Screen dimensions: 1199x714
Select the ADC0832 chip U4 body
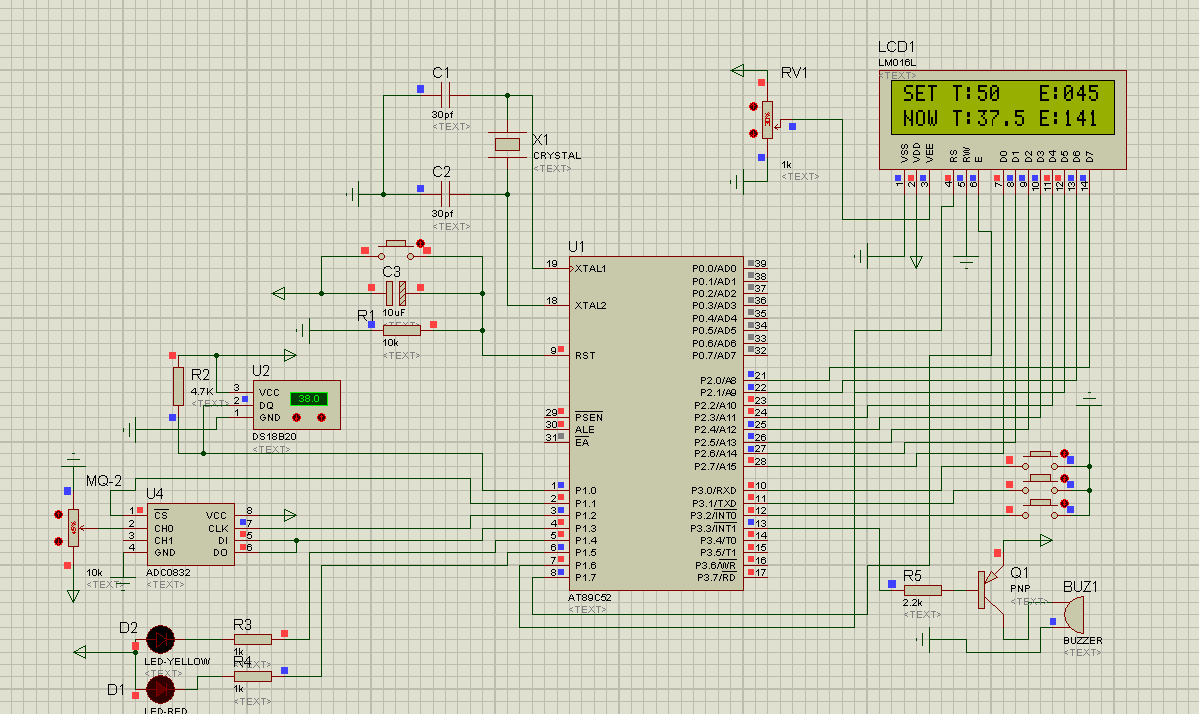190,534
